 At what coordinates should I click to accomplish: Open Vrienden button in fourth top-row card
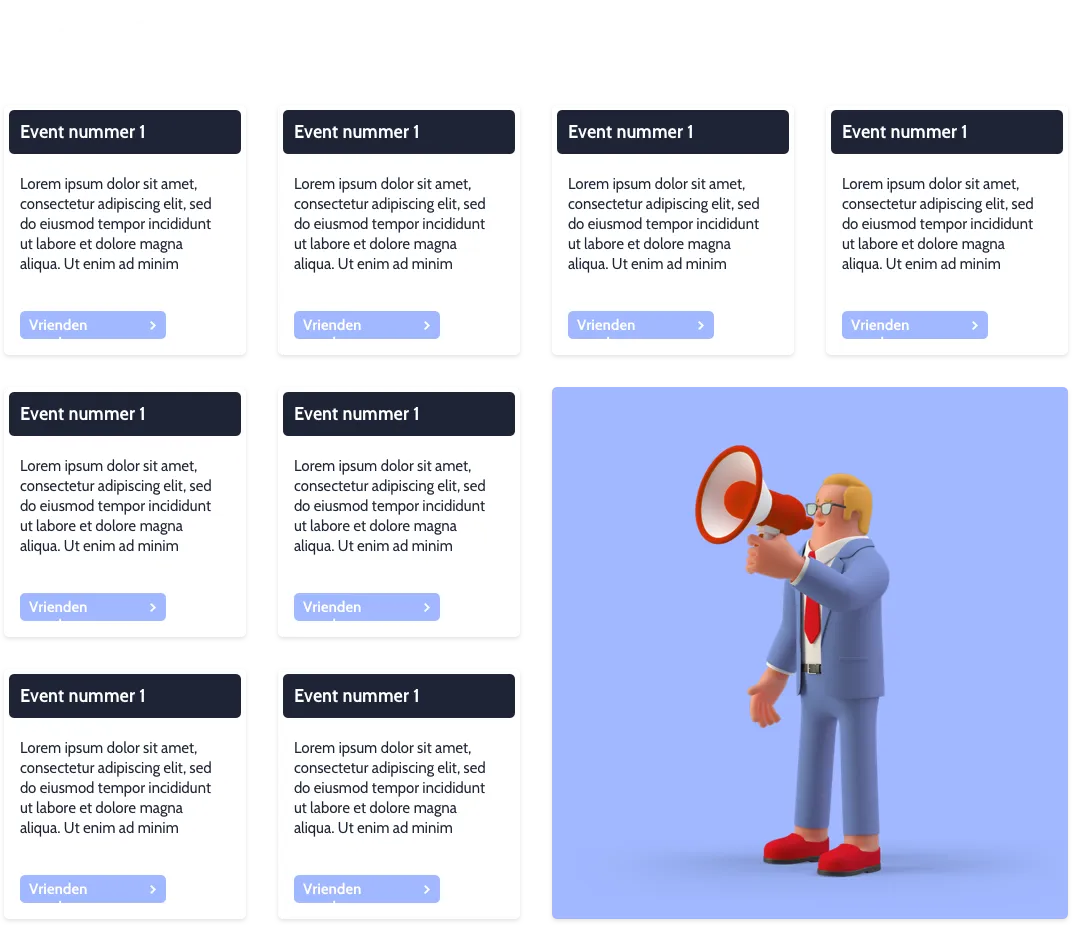(915, 325)
